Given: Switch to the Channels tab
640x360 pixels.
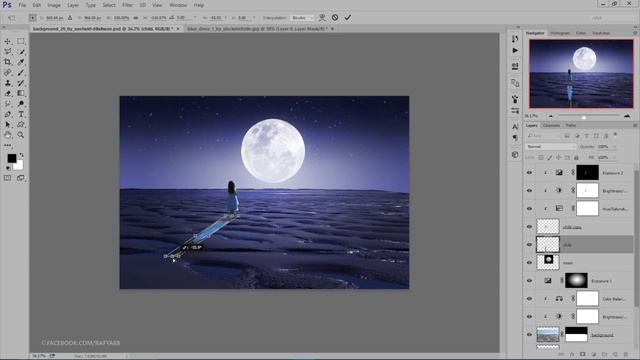Looking at the screenshot, I should click(x=551, y=125).
